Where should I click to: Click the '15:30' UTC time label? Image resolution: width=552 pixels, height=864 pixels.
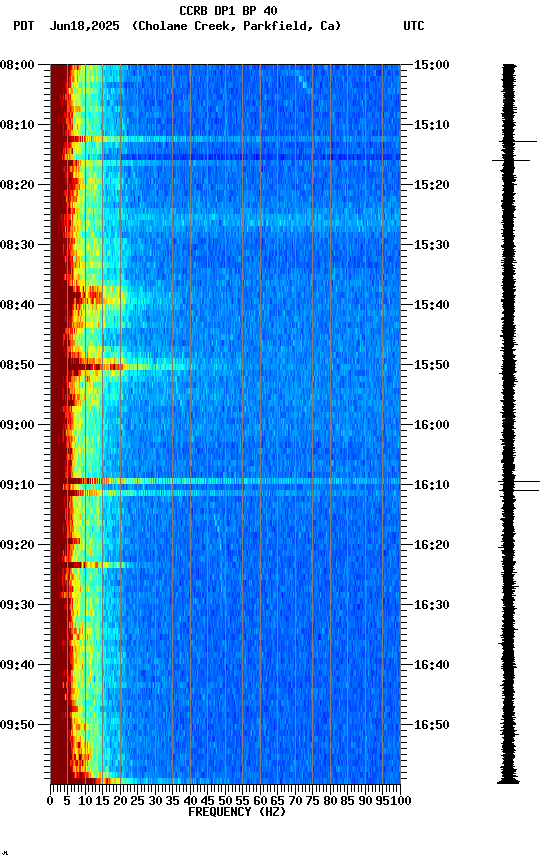[431, 245]
